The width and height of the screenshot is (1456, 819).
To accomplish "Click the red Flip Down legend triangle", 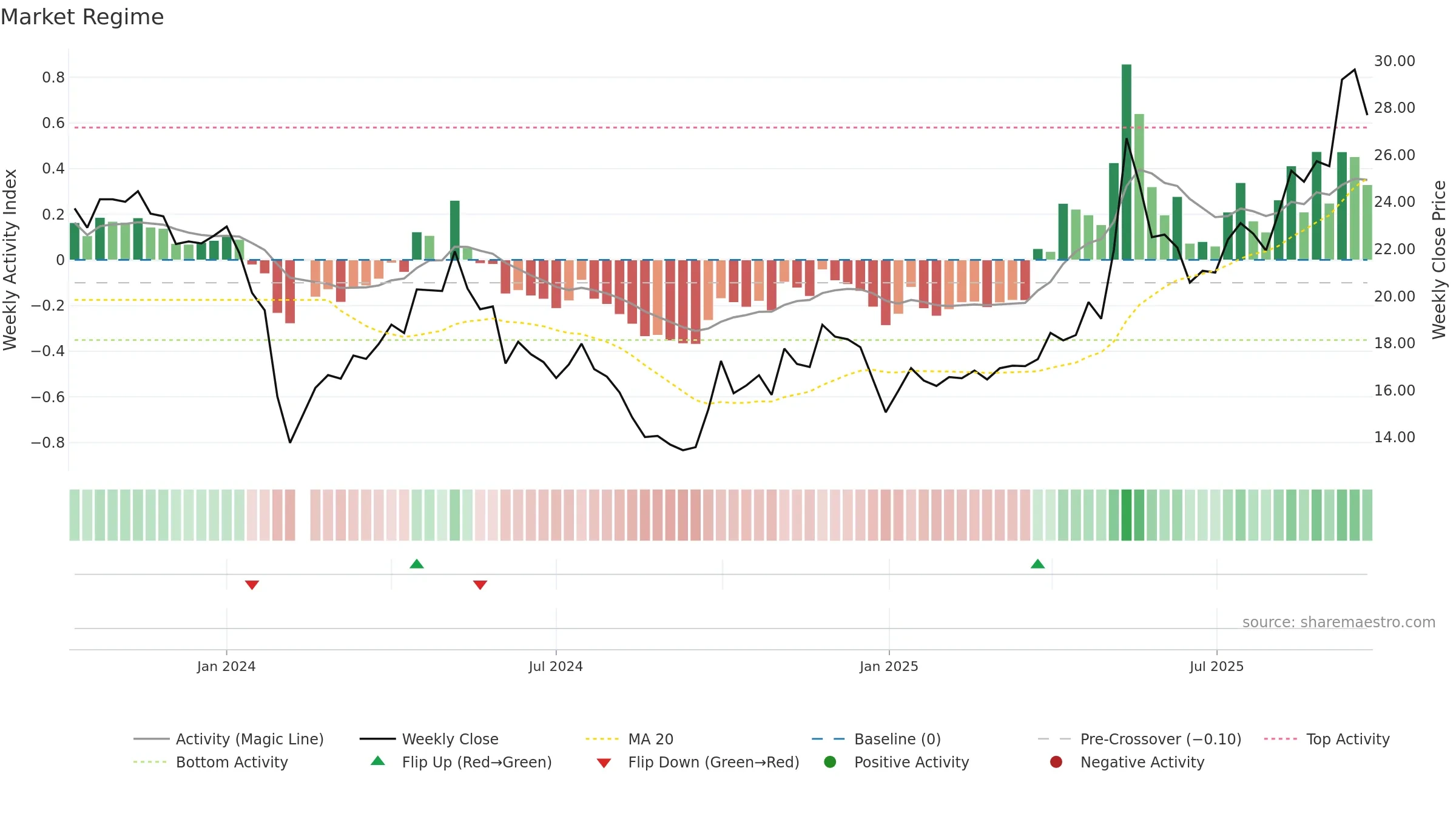I will (x=604, y=763).
